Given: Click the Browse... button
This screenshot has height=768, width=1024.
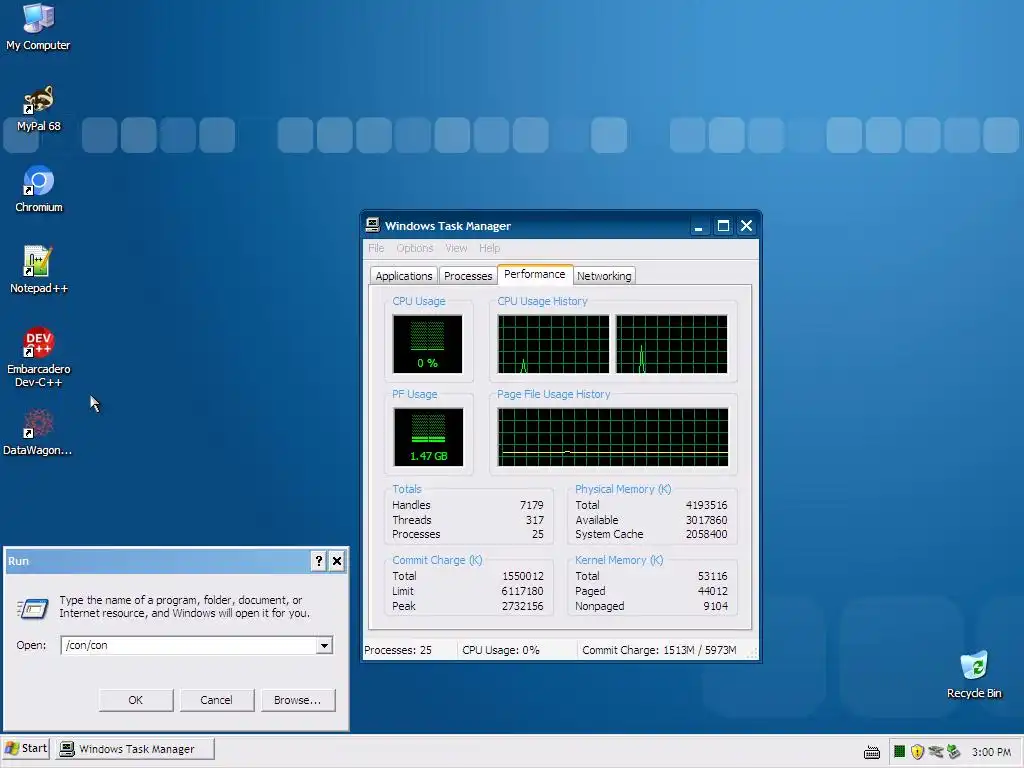Looking at the screenshot, I should coord(298,700).
